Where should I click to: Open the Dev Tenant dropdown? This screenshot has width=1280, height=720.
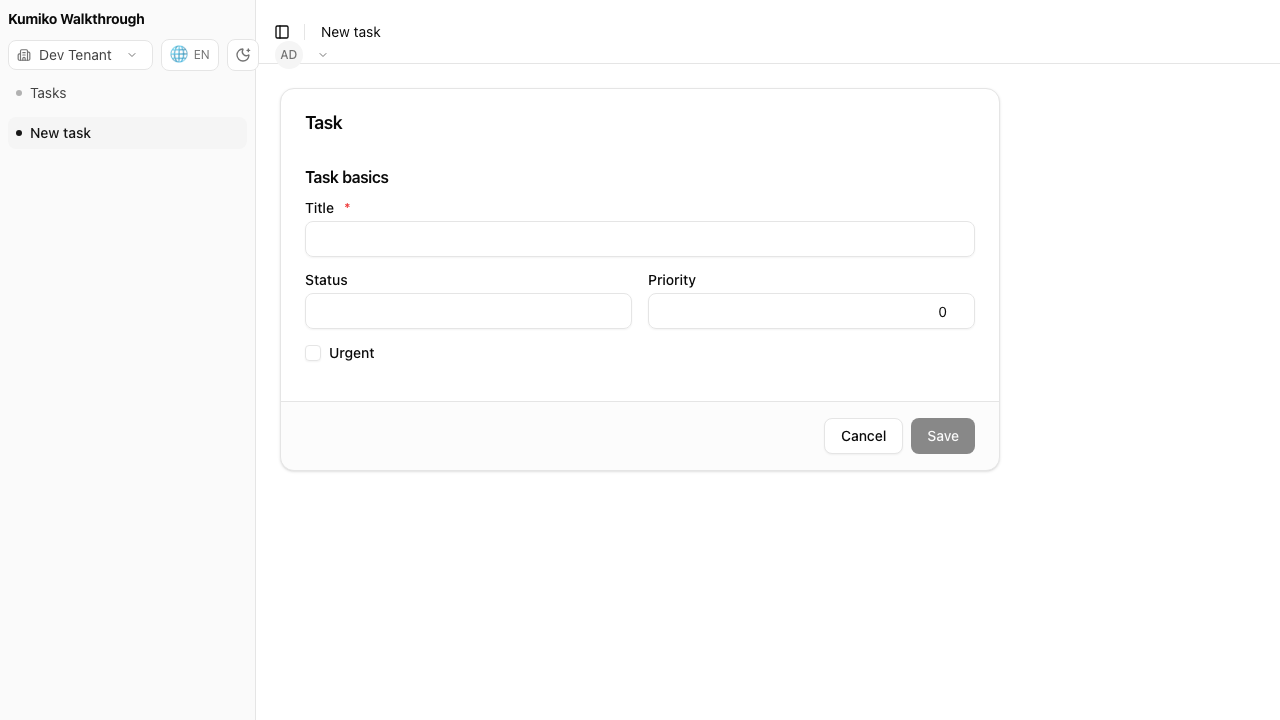pyautogui.click(x=80, y=55)
